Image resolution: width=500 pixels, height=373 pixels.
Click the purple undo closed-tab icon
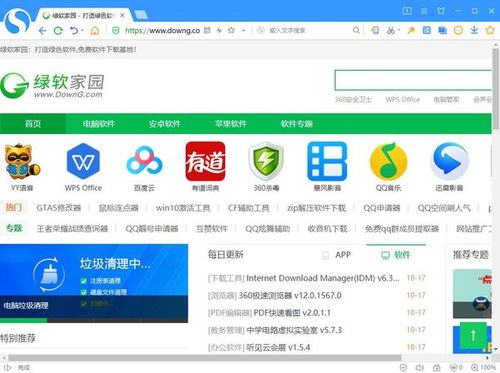coord(74,31)
